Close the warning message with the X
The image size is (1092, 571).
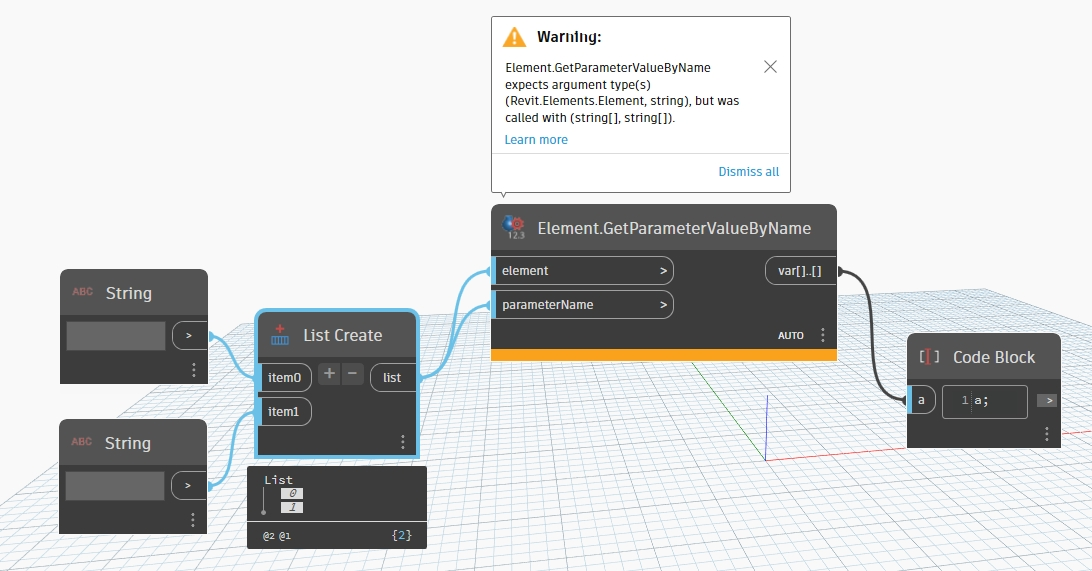(x=770, y=67)
